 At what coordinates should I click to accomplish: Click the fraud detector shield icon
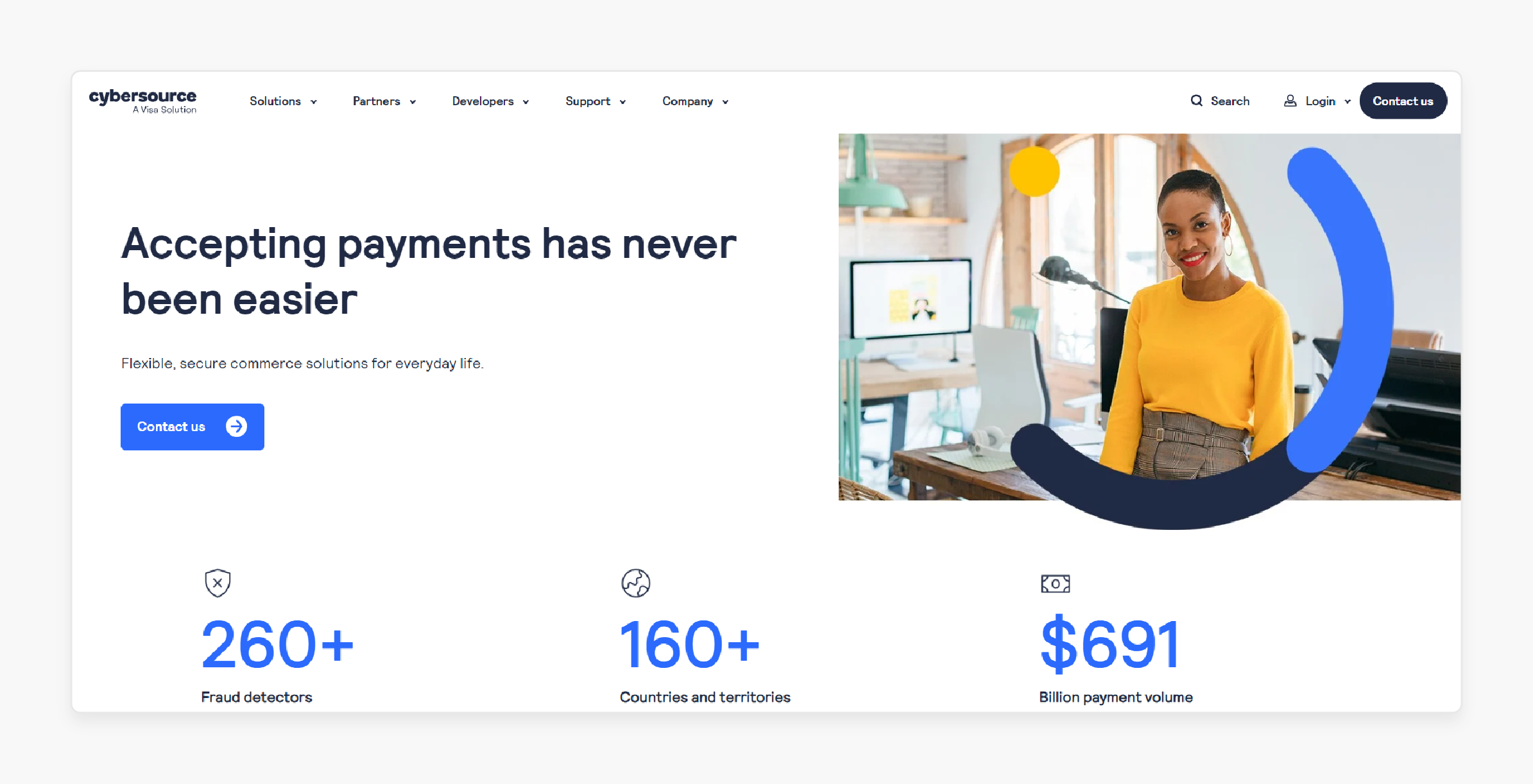tap(217, 582)
